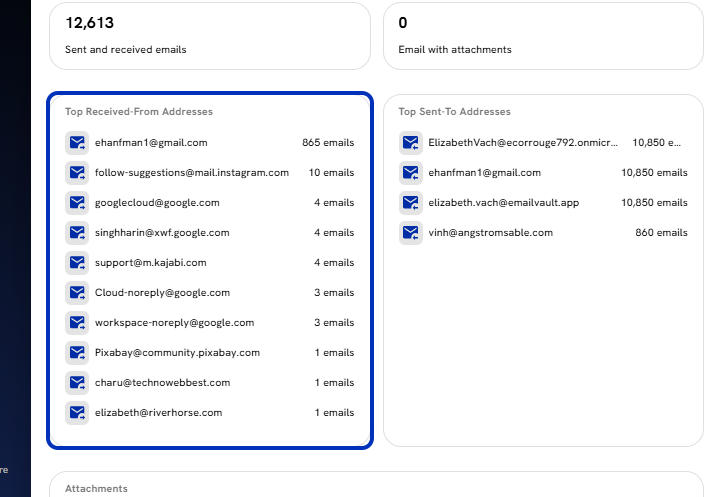This screenshot has width=715, height=497.
Task: Select workspace-noreply@google.com address
Action: coord(174,323)
